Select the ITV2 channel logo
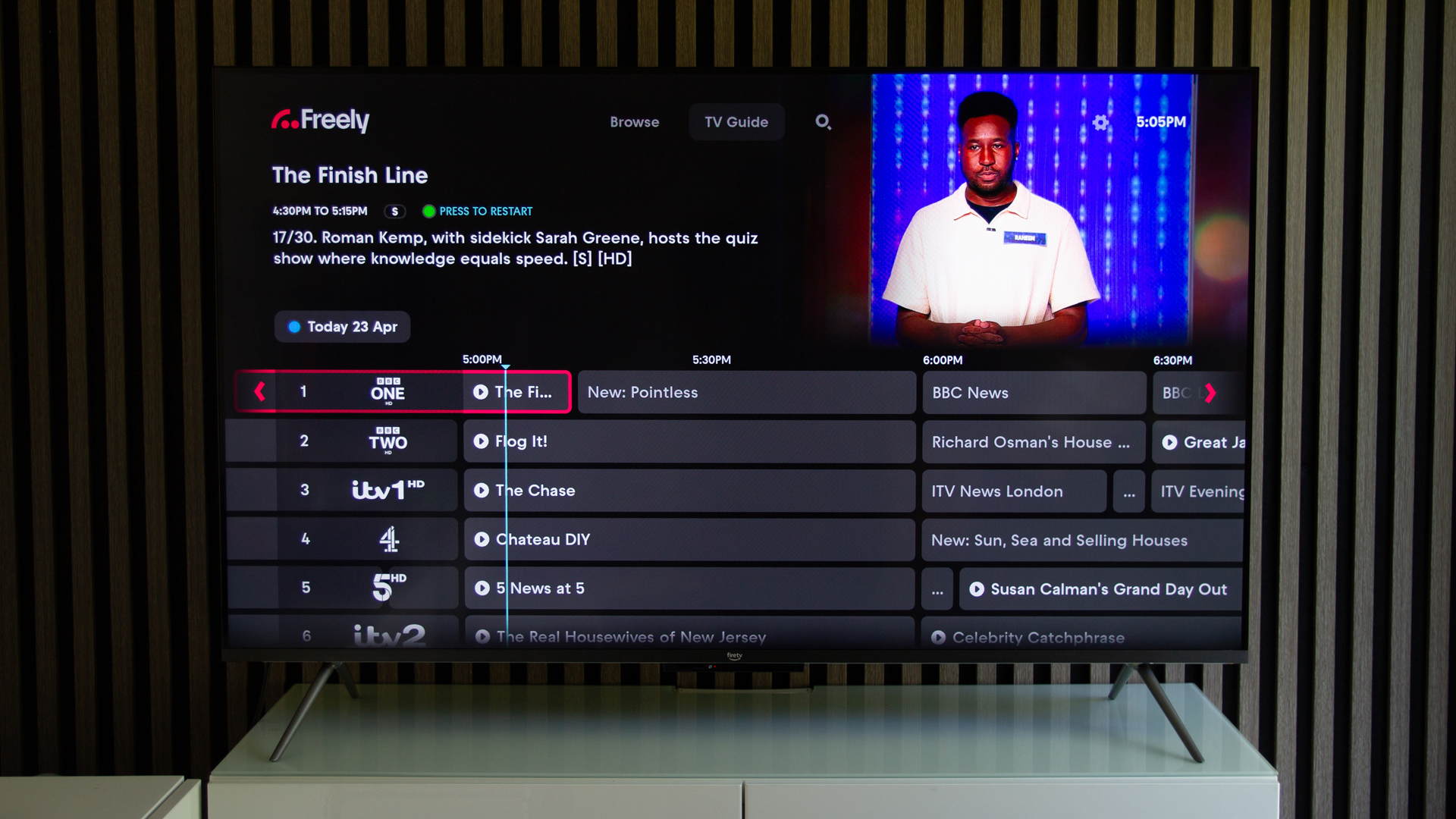The height and width of the screenshot is (819, 1456). click(x=389, y=635)
